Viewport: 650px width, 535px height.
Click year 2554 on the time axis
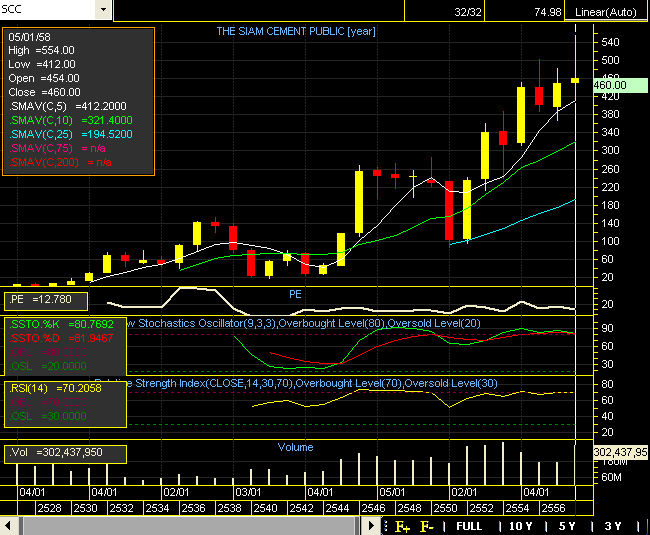(518, 508)
